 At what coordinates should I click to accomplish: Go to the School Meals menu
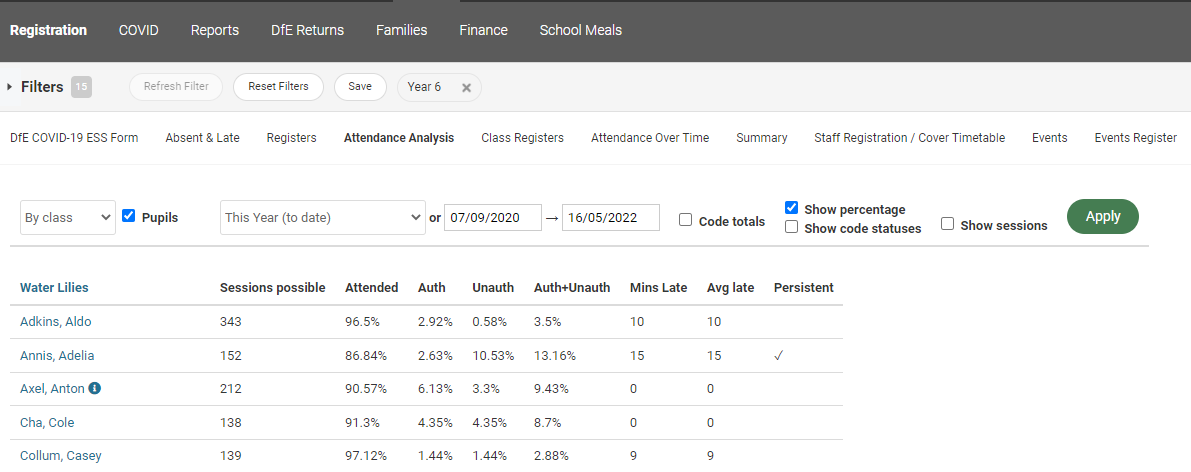[580, 30]
